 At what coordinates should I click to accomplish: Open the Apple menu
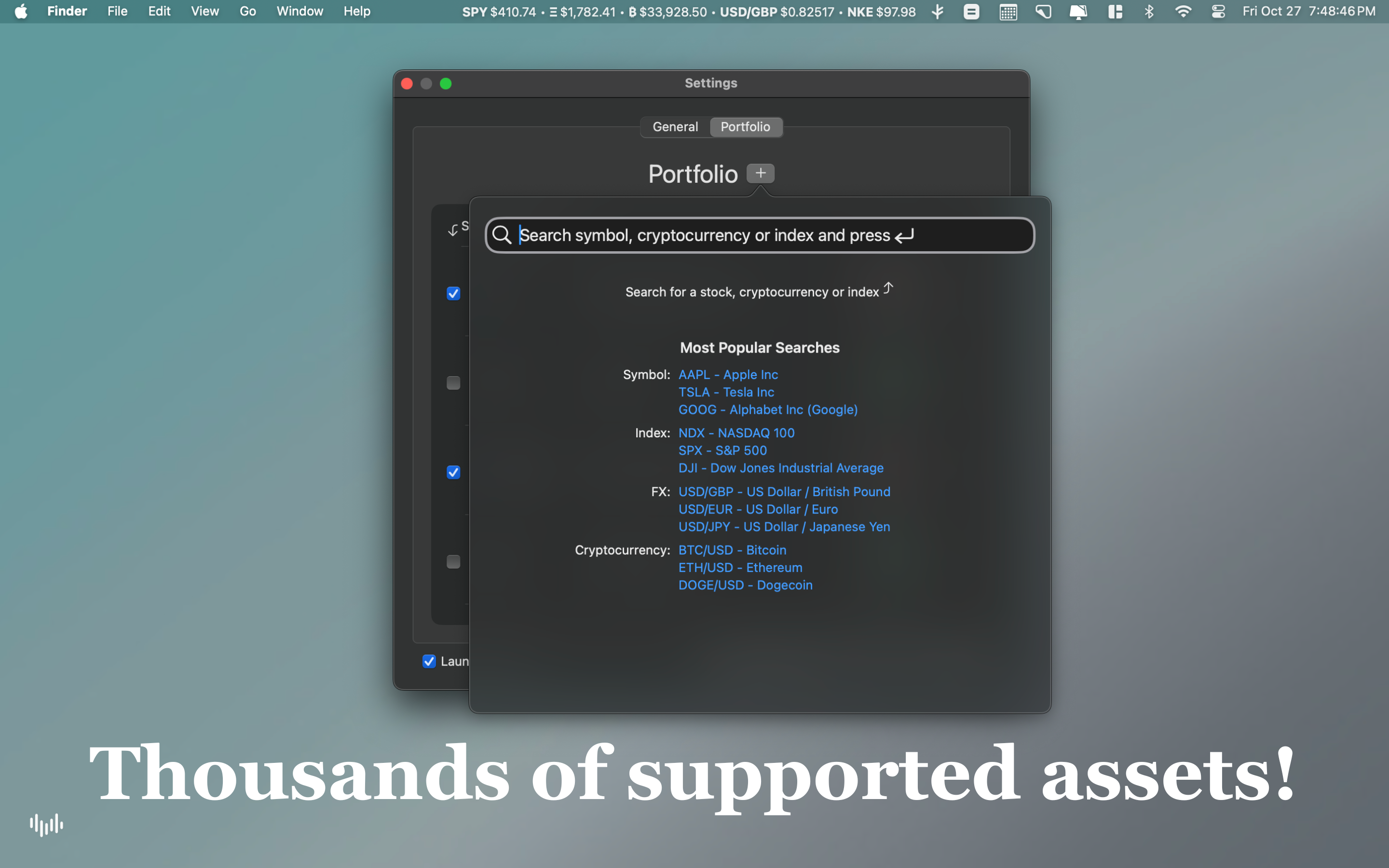point(21,12)
